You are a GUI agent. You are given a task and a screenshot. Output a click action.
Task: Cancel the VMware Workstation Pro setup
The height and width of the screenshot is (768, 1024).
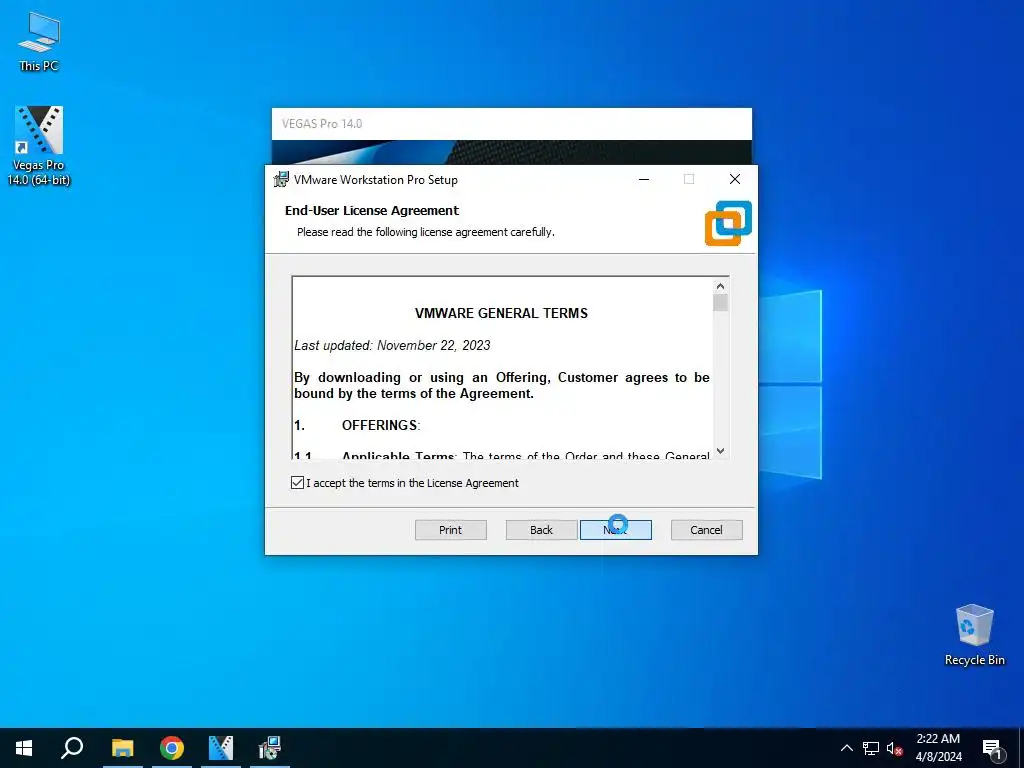(707, 530)
